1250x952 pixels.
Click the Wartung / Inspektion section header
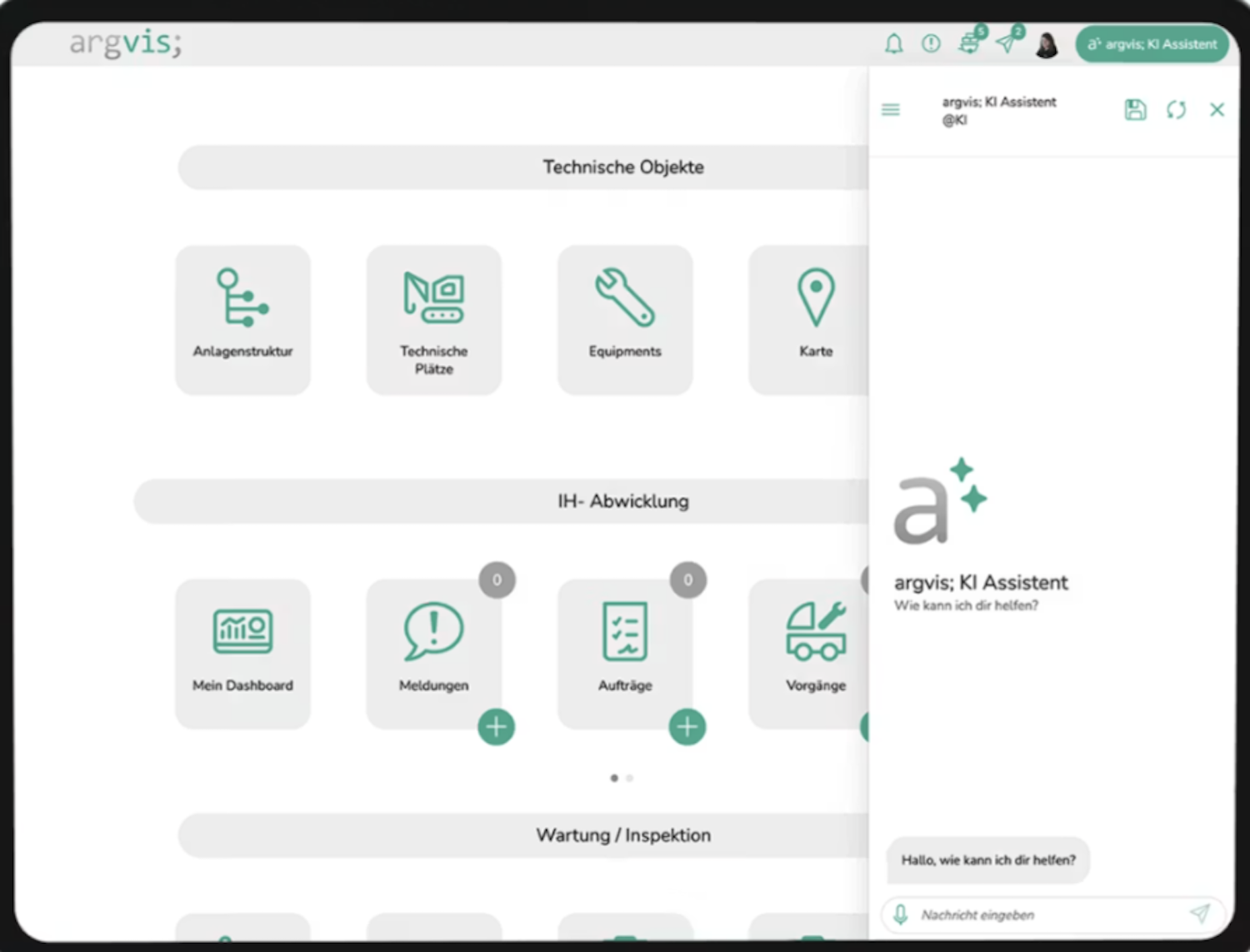523,835
